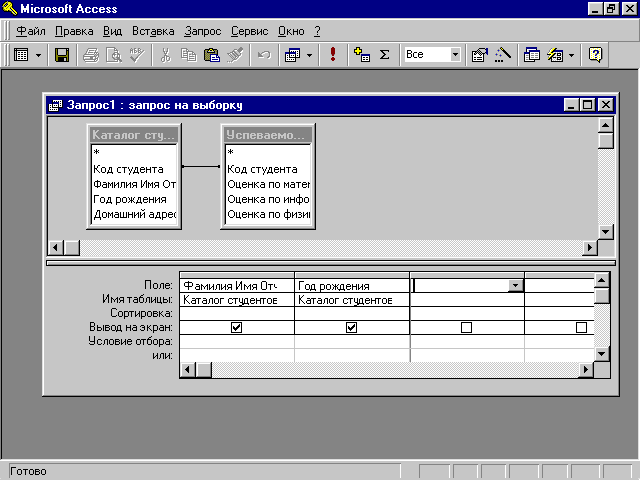Click scroll down arrow in tables pane
Screen dimensions: 640x480
click(x=605, y=232)
